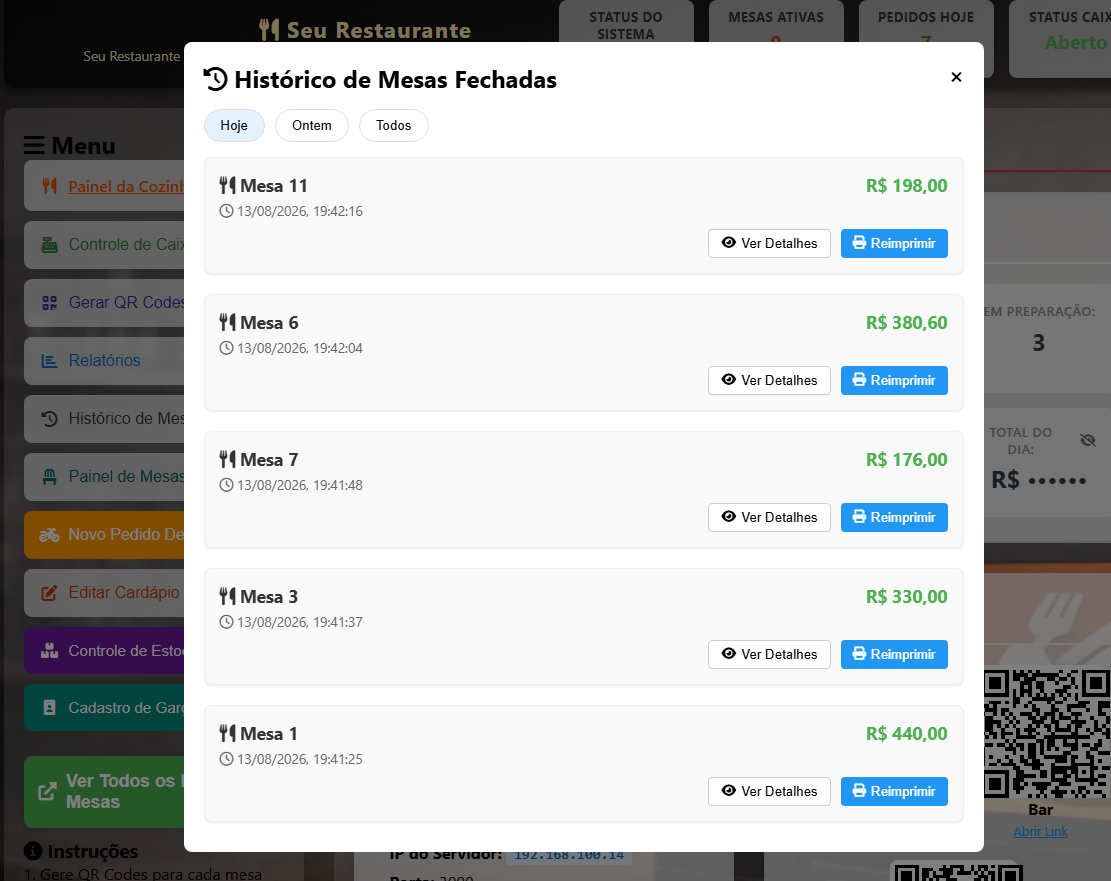Select the Hoje filter tab
This screenshot has height=881, width=1111.
pyautogui.click(x=234, y=125)
